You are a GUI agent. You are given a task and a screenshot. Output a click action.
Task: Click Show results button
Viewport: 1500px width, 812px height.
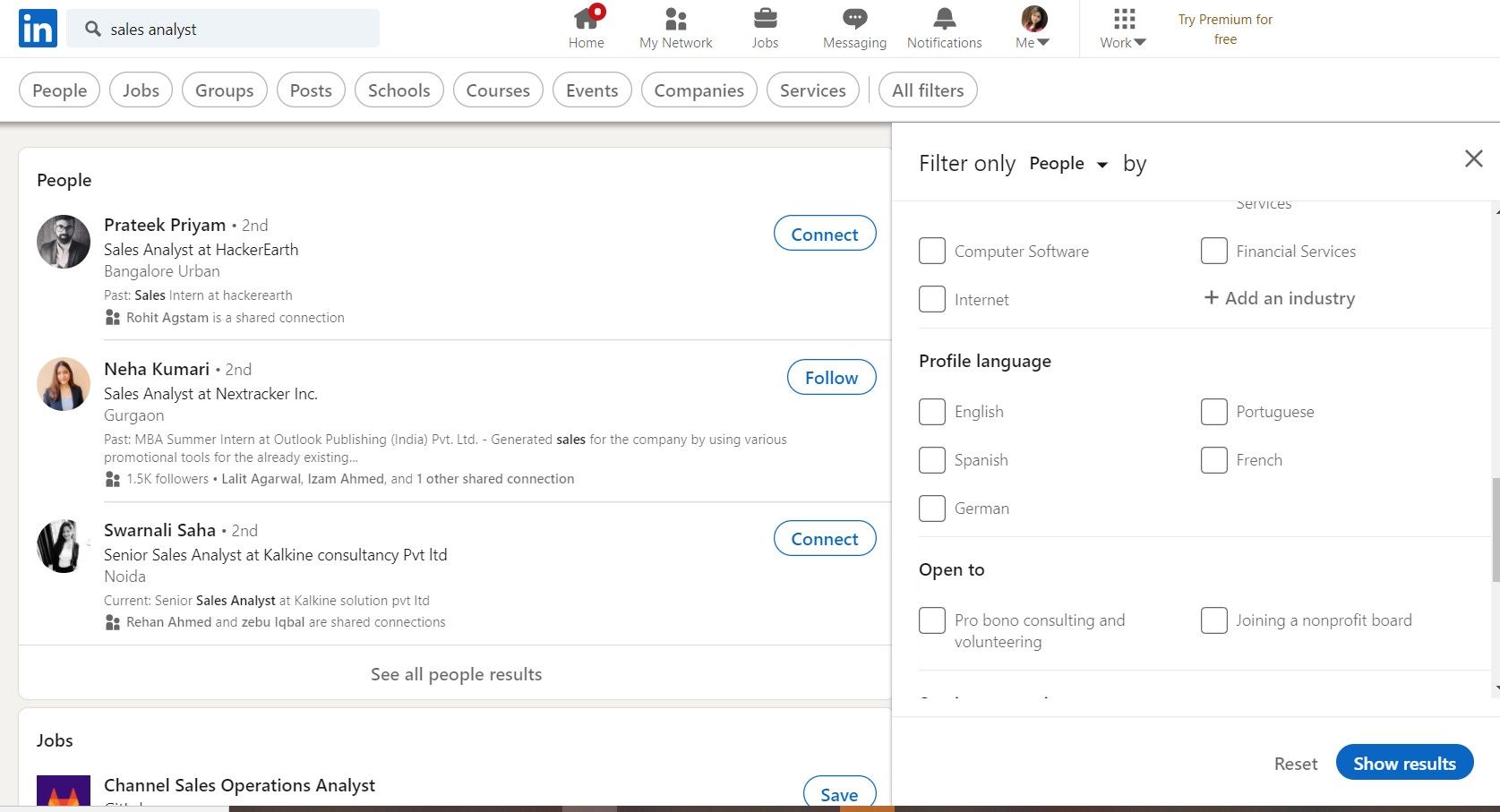click(x=1404, y=762)
